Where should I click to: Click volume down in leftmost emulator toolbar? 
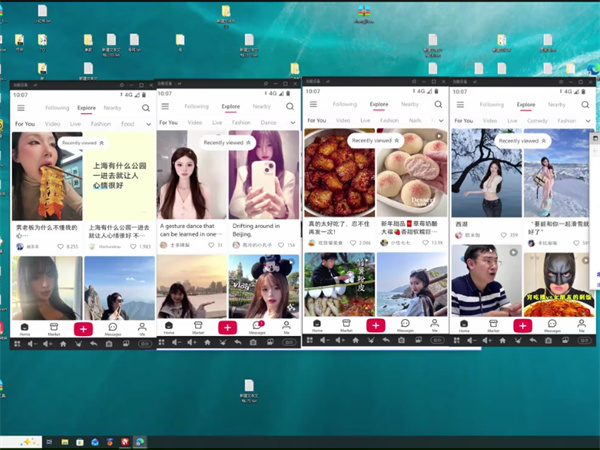click(32, 344)
